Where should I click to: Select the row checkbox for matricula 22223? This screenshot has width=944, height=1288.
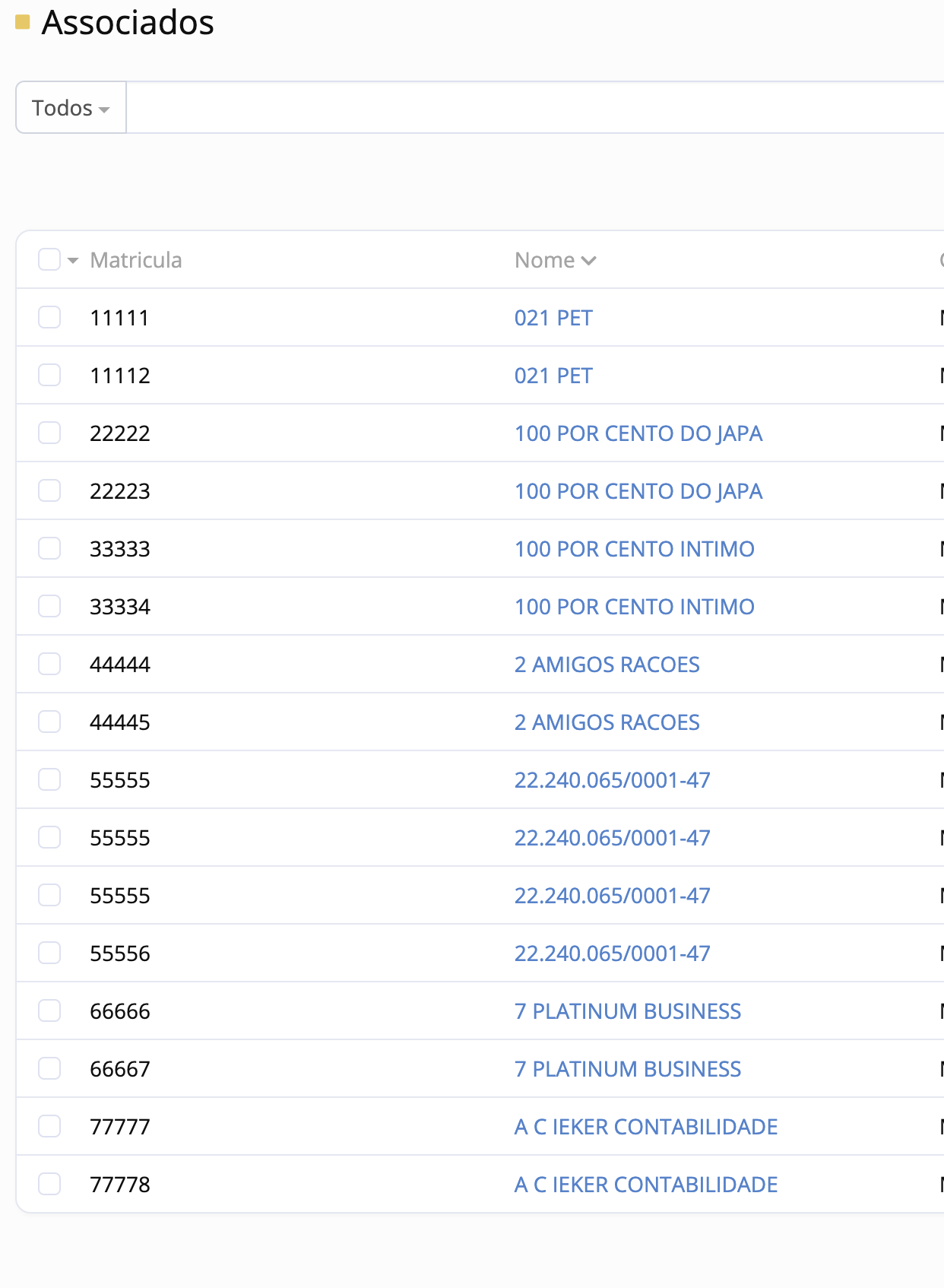(x=49, y=490)
